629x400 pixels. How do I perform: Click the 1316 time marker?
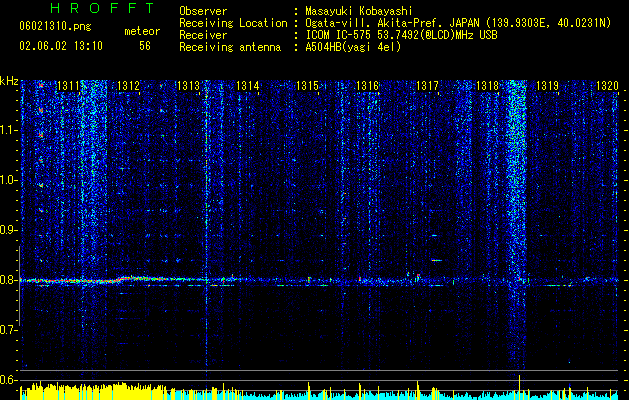tap(367, 86)
